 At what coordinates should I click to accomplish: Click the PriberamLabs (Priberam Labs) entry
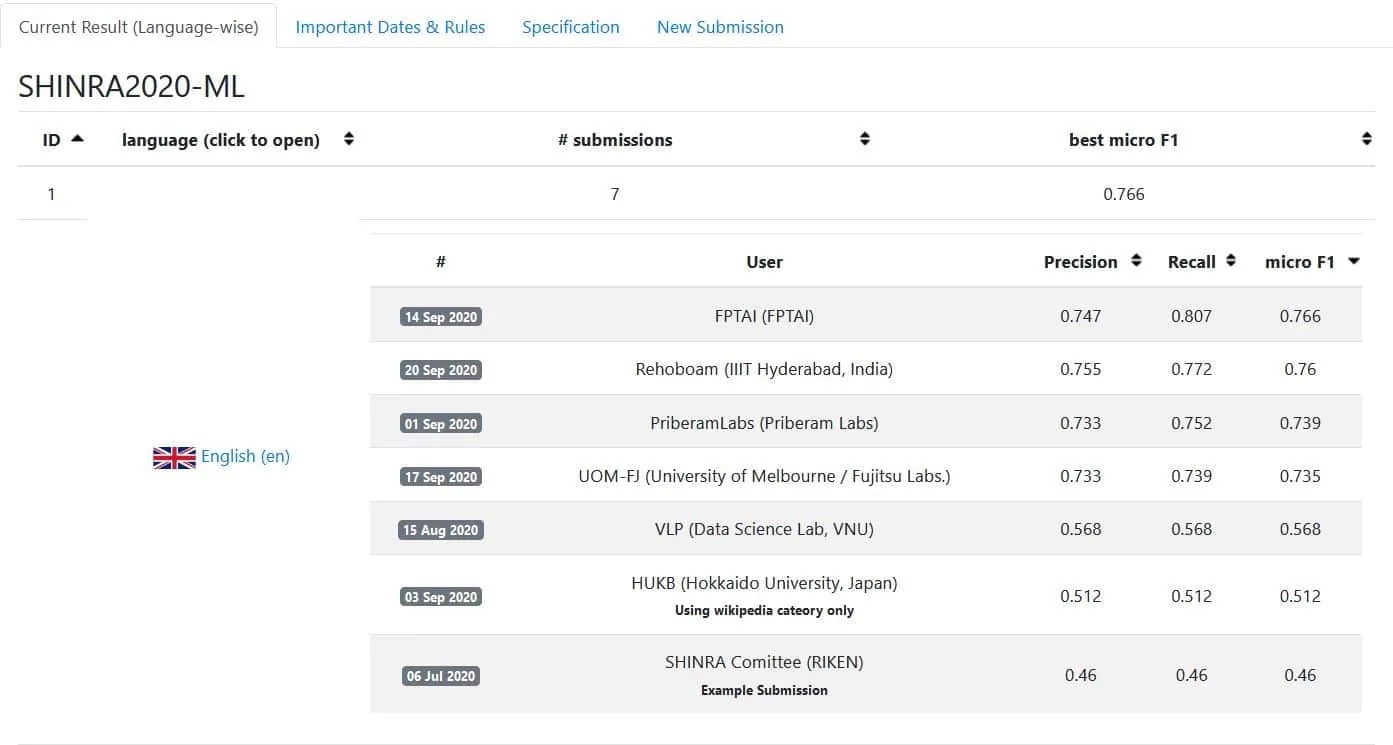(x=764, y=423)
